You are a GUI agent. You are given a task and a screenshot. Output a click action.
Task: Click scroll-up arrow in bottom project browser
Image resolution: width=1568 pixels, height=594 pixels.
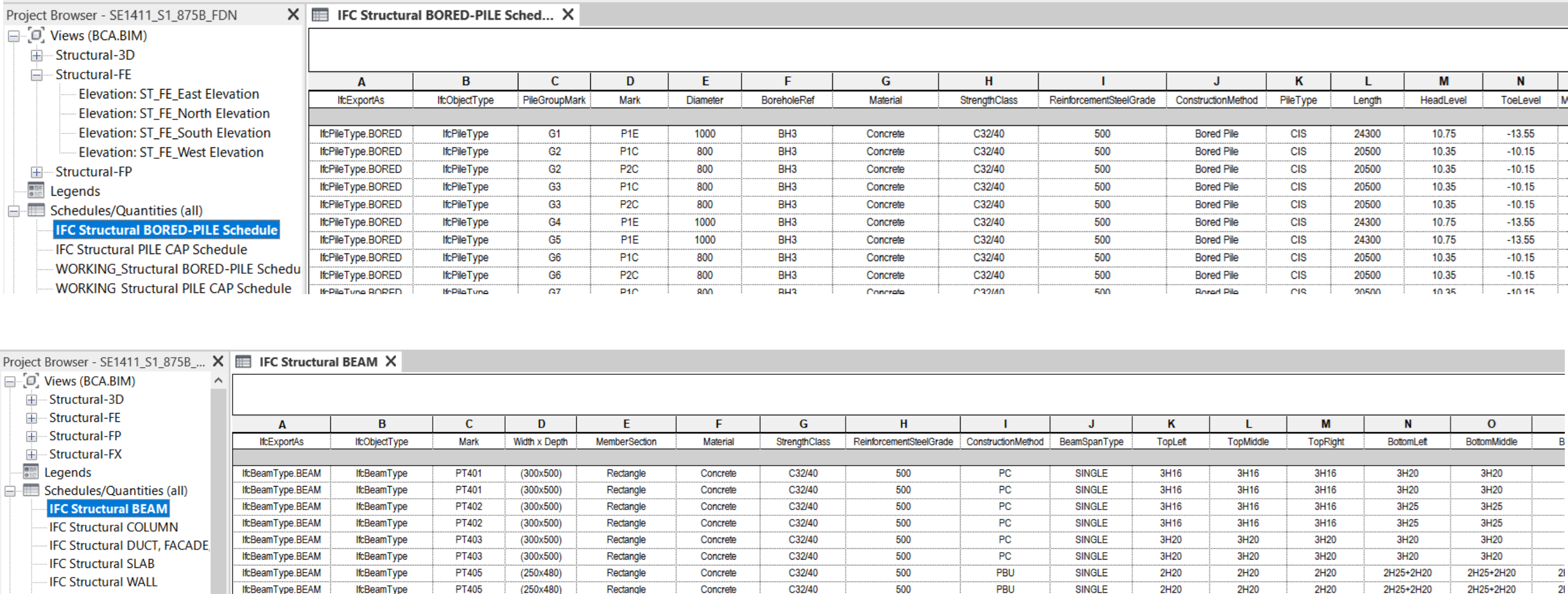click(x=218, y=381)
